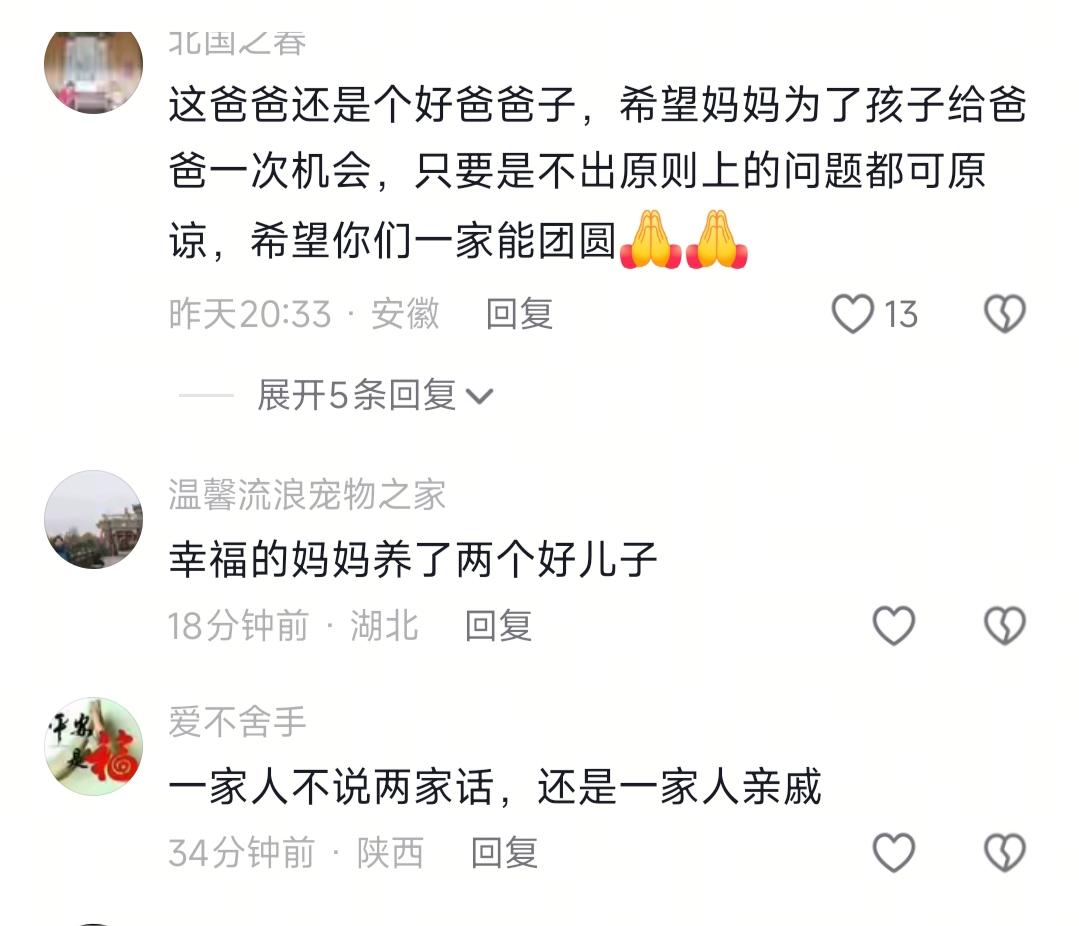Dislike the comment 幸福的妈妈养了两个好儿子
This screenshot has width=1079, height=926.
[x=1005, y=625]
